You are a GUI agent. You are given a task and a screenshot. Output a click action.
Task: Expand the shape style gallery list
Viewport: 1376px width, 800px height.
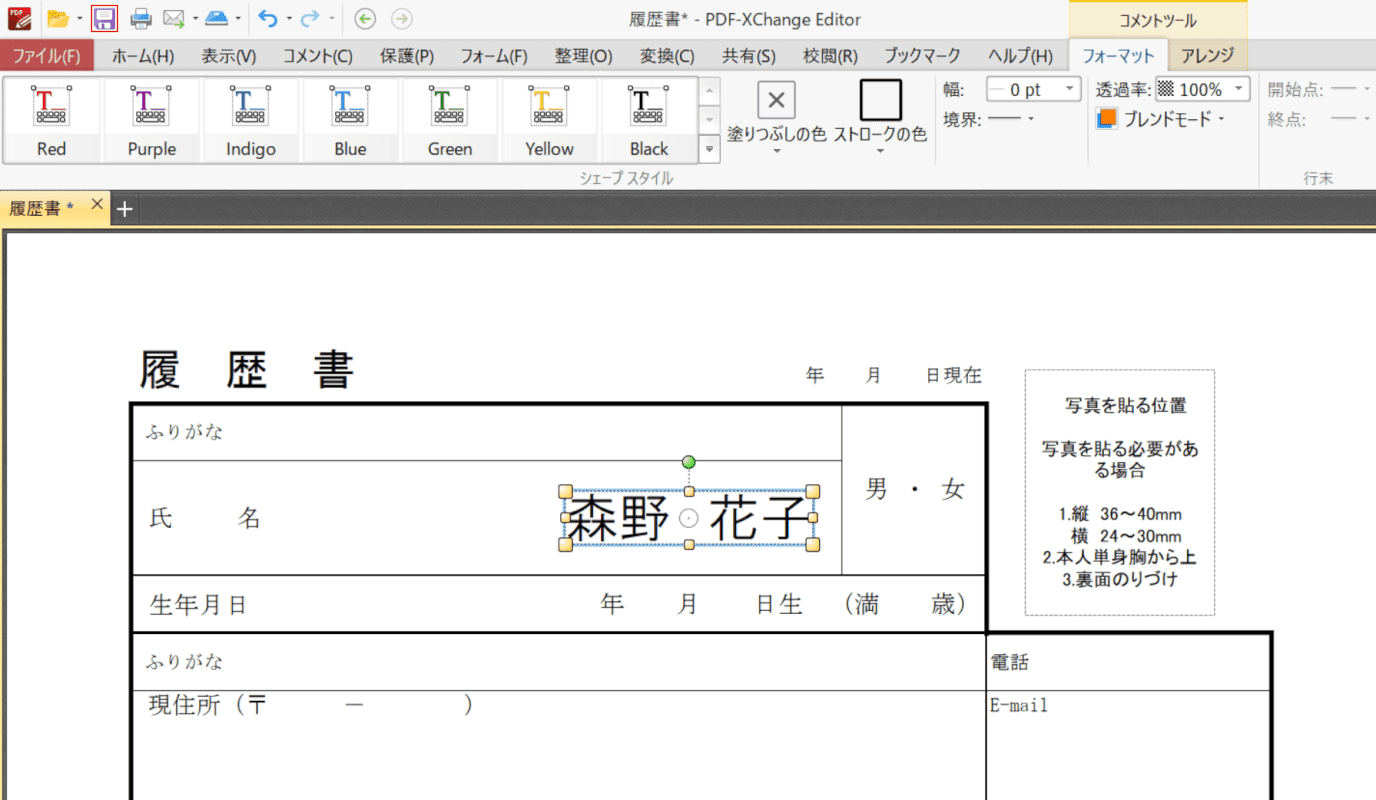[710, 149]
